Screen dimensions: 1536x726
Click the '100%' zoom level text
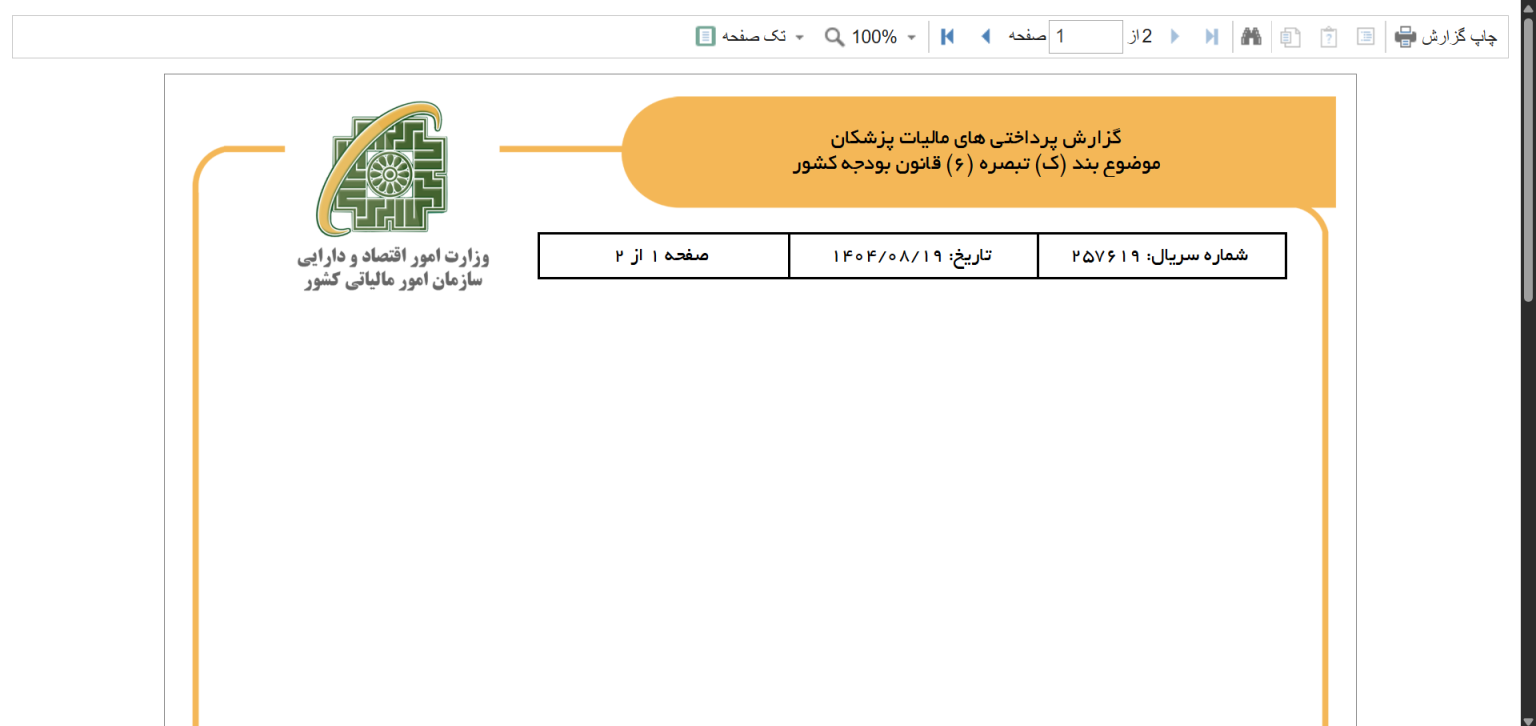(x=874, y=37)
